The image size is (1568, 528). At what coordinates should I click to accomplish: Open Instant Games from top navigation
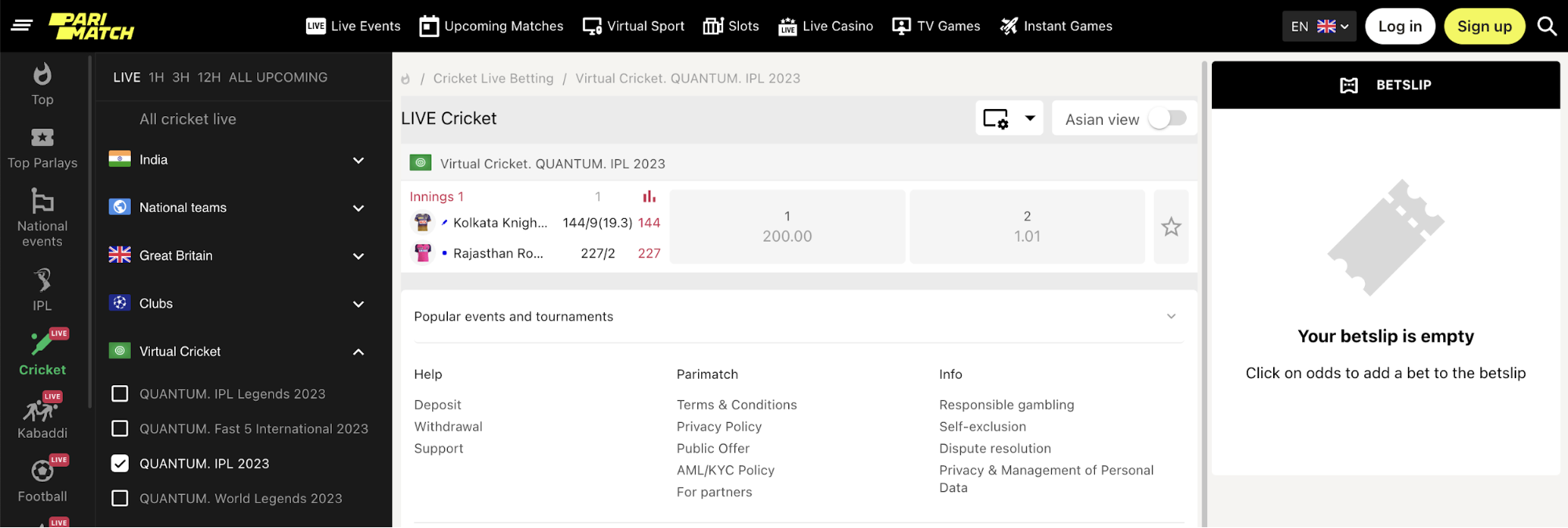click(x=1056, y=26)
